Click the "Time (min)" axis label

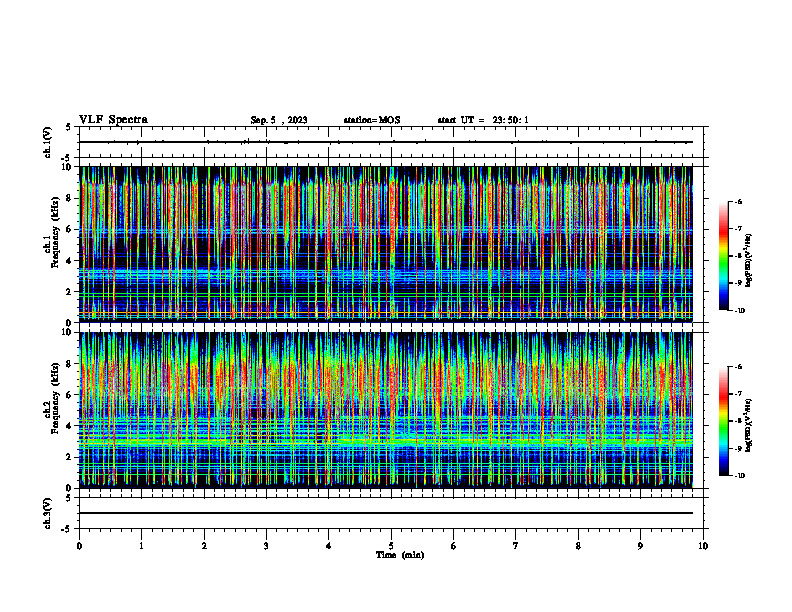coord(400,555)
